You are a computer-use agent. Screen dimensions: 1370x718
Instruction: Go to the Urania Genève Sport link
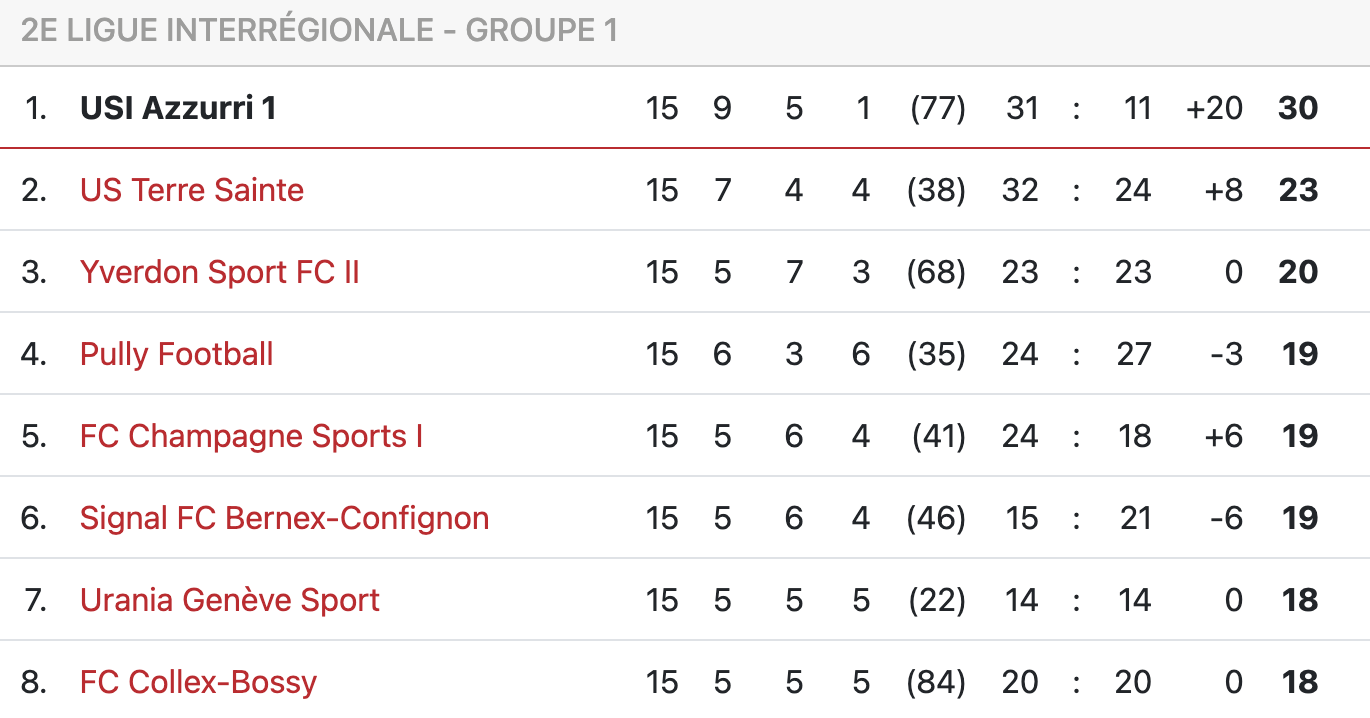tap(229, 600)
